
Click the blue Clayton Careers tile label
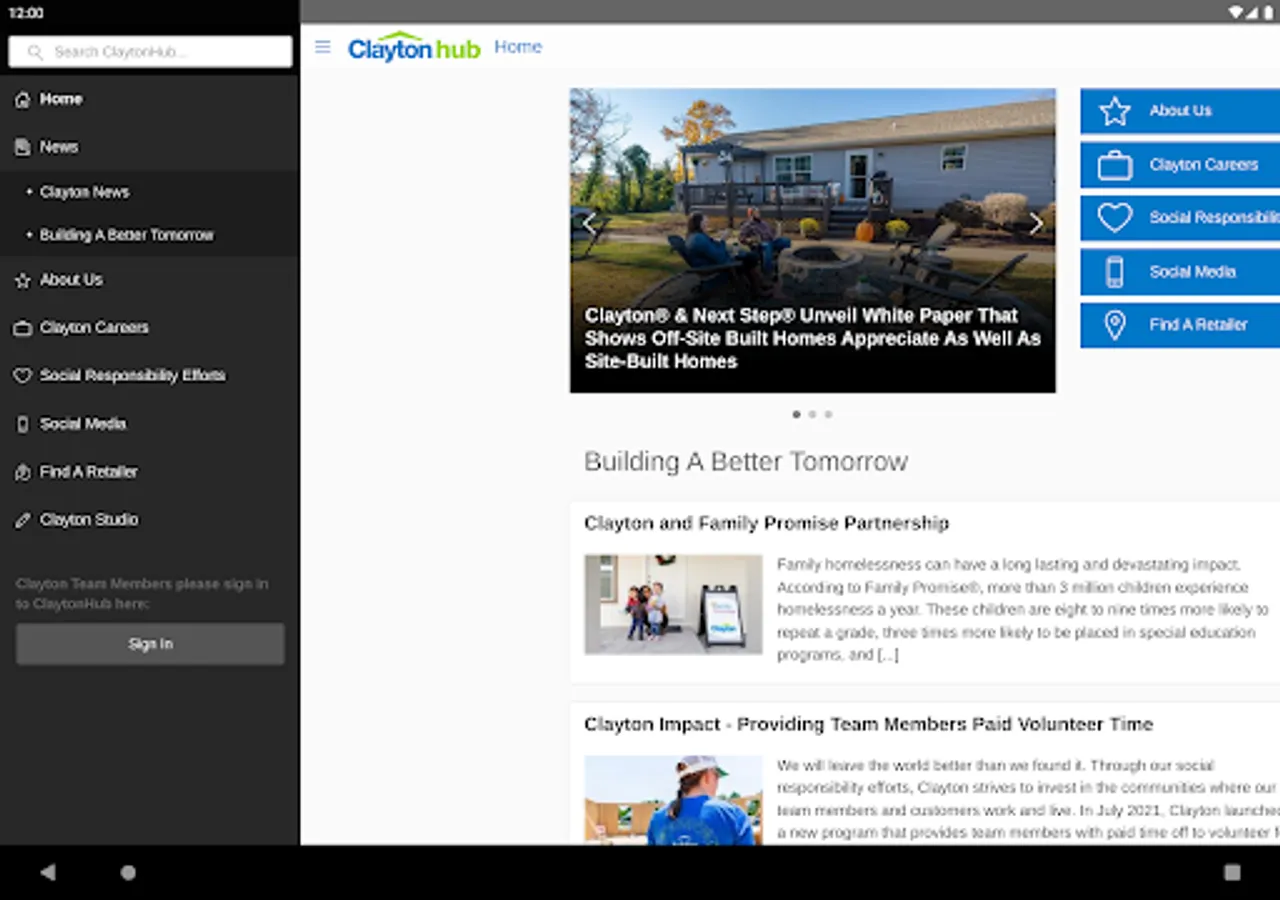tap(1204, 165)
